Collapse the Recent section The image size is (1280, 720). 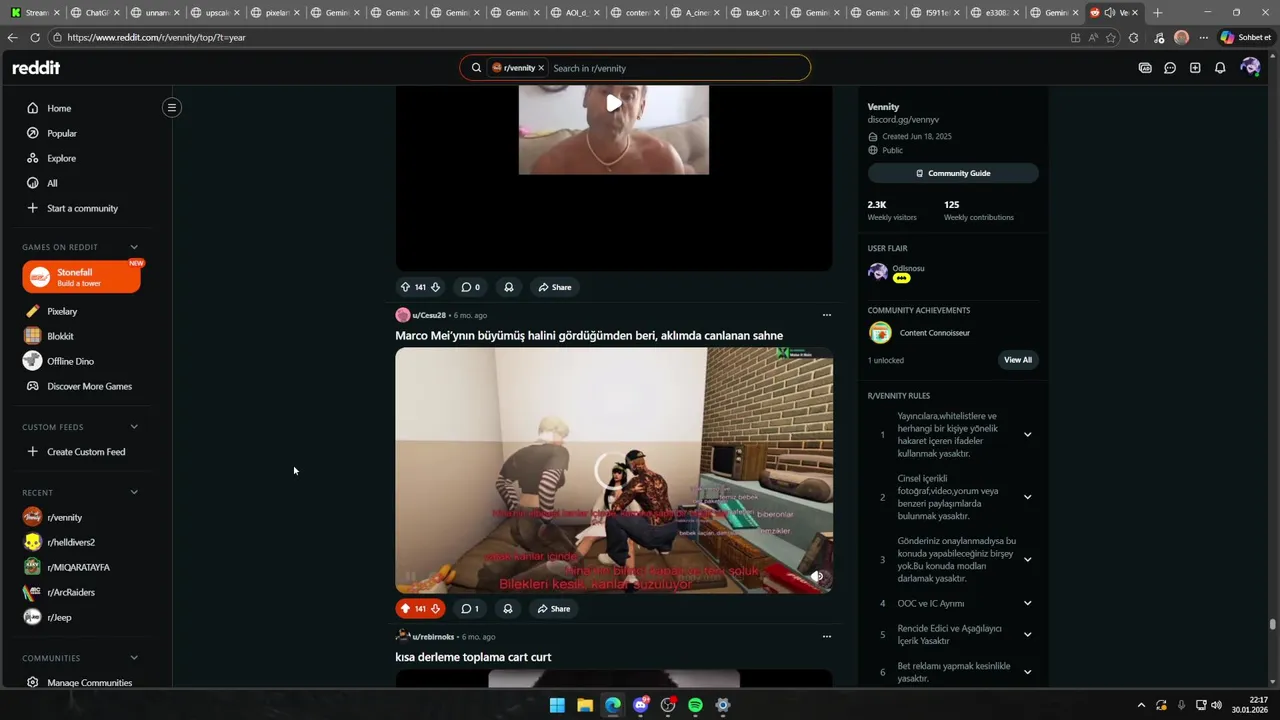134,492
